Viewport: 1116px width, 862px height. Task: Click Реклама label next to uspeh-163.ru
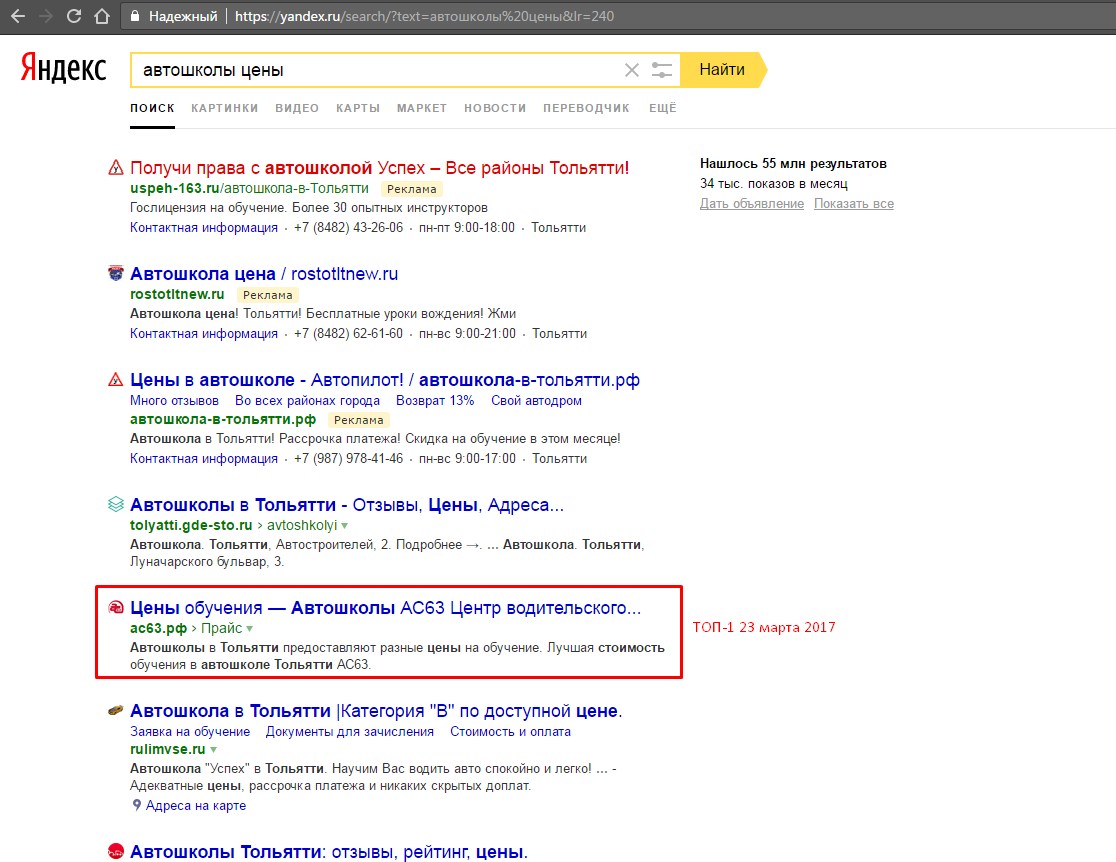(x=411, y=189)
